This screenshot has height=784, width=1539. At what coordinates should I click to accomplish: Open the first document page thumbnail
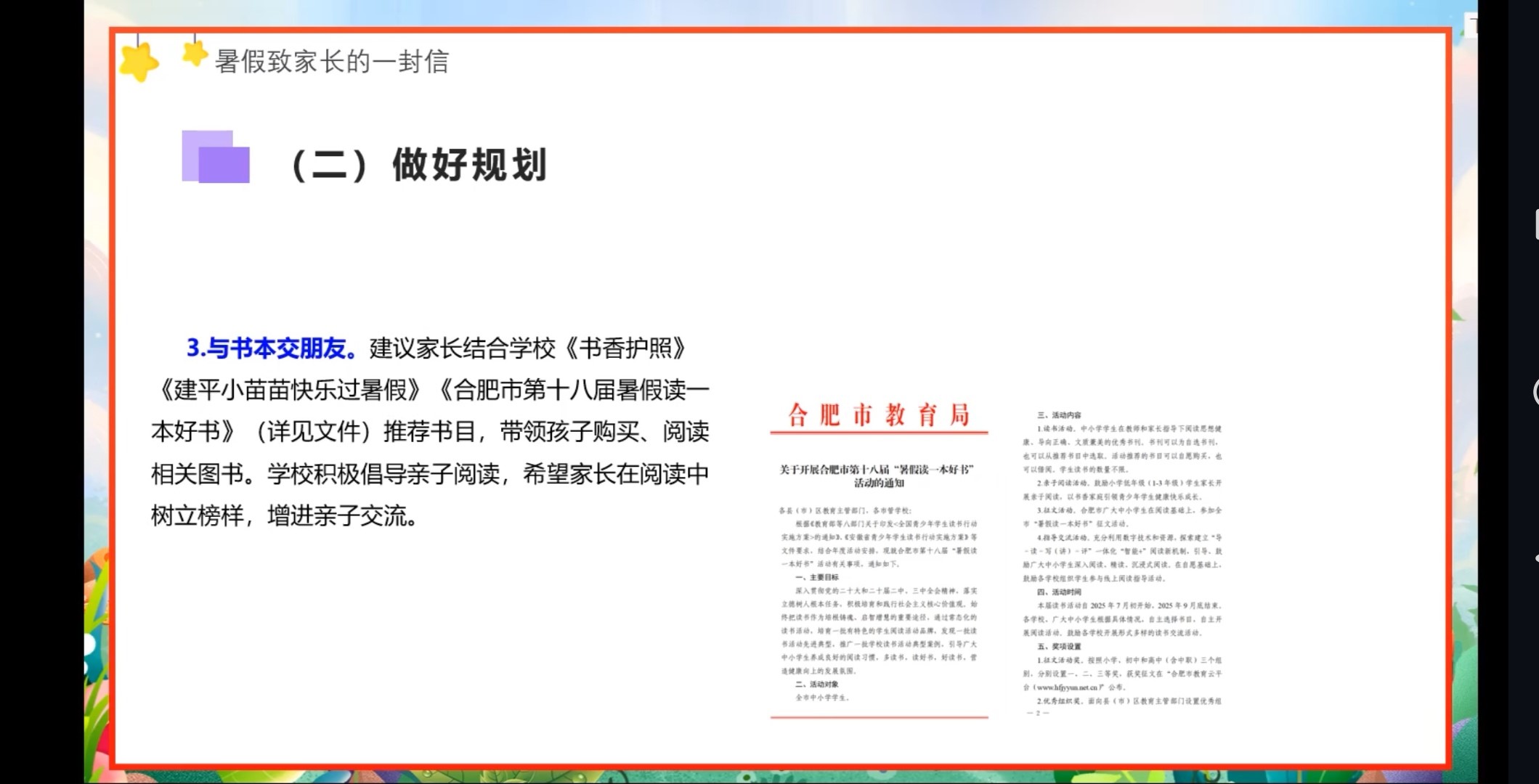(880, 559)
